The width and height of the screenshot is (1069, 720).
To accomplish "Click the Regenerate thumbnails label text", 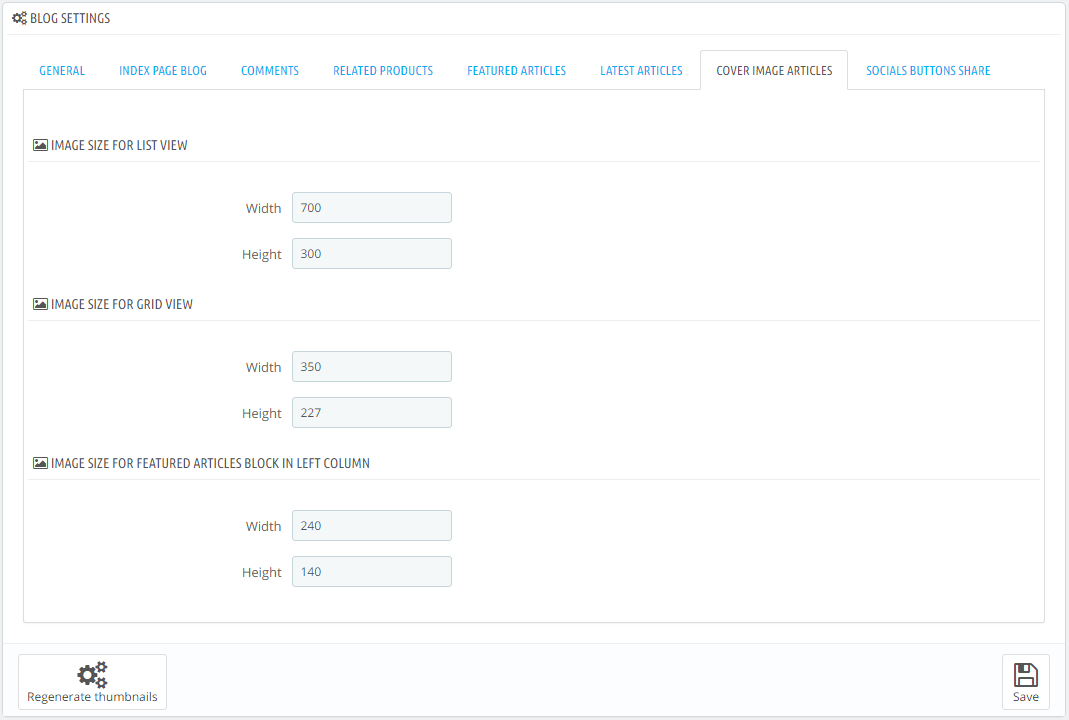I will point(92,697).
